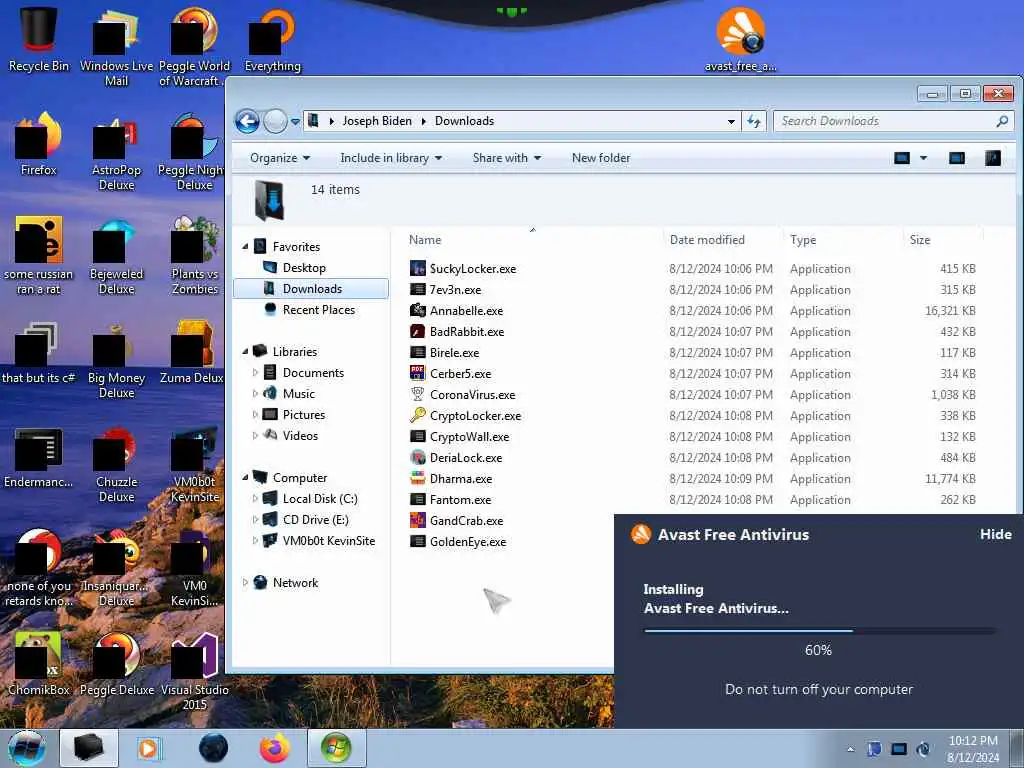
Task: Open Firefox from the taskbar
Action: pyautogui.click(x=275, y=748)
